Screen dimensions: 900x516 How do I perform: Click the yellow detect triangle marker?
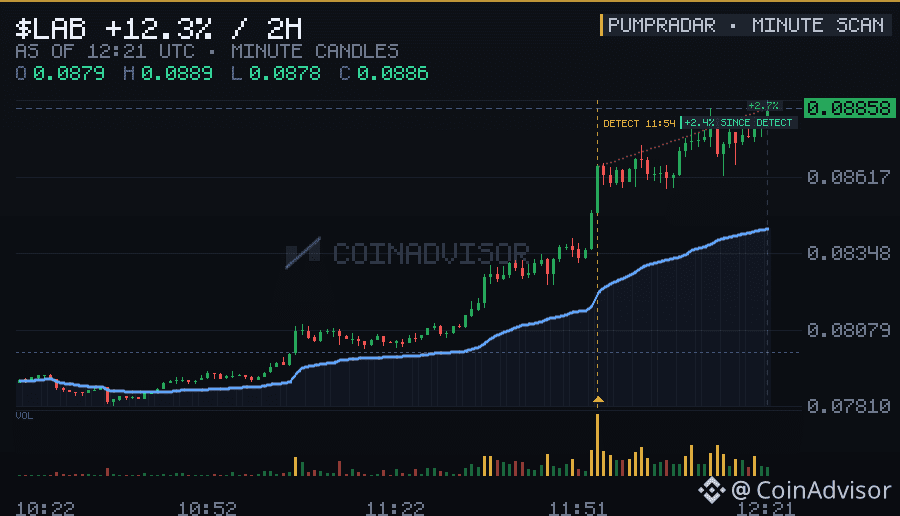pos(598,399)
